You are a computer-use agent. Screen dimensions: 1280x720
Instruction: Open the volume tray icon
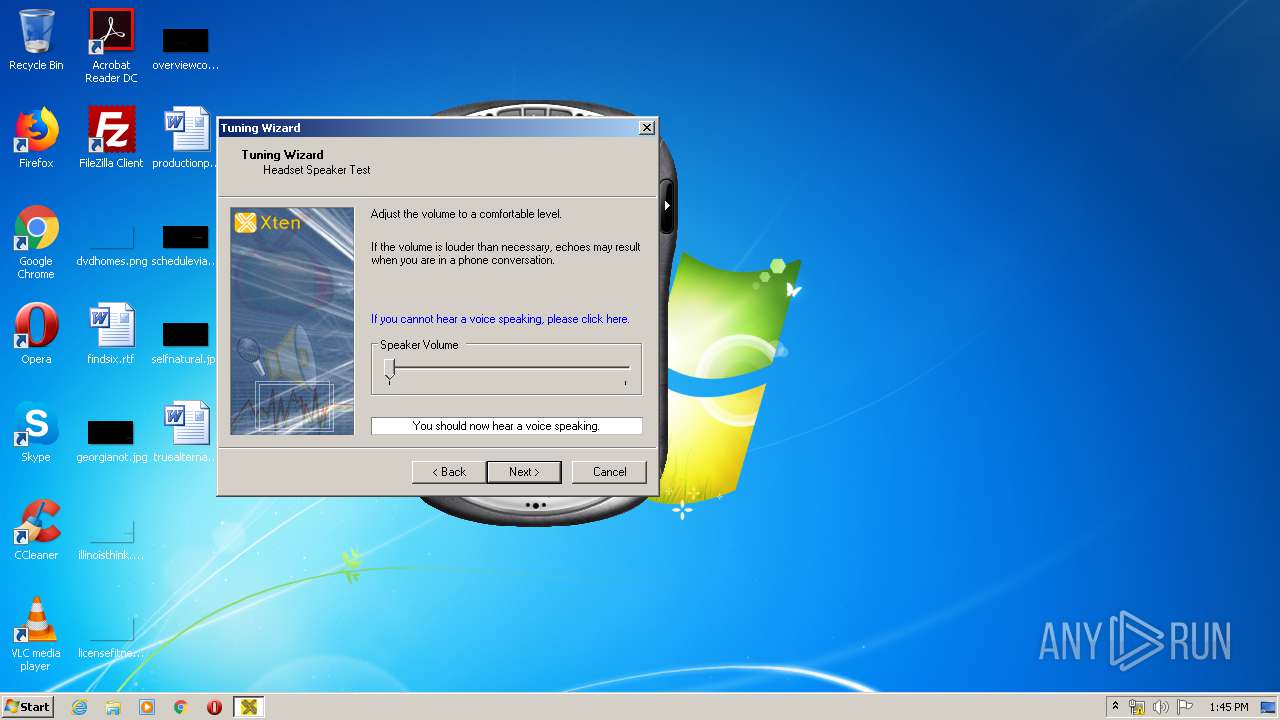(1161, 707)
